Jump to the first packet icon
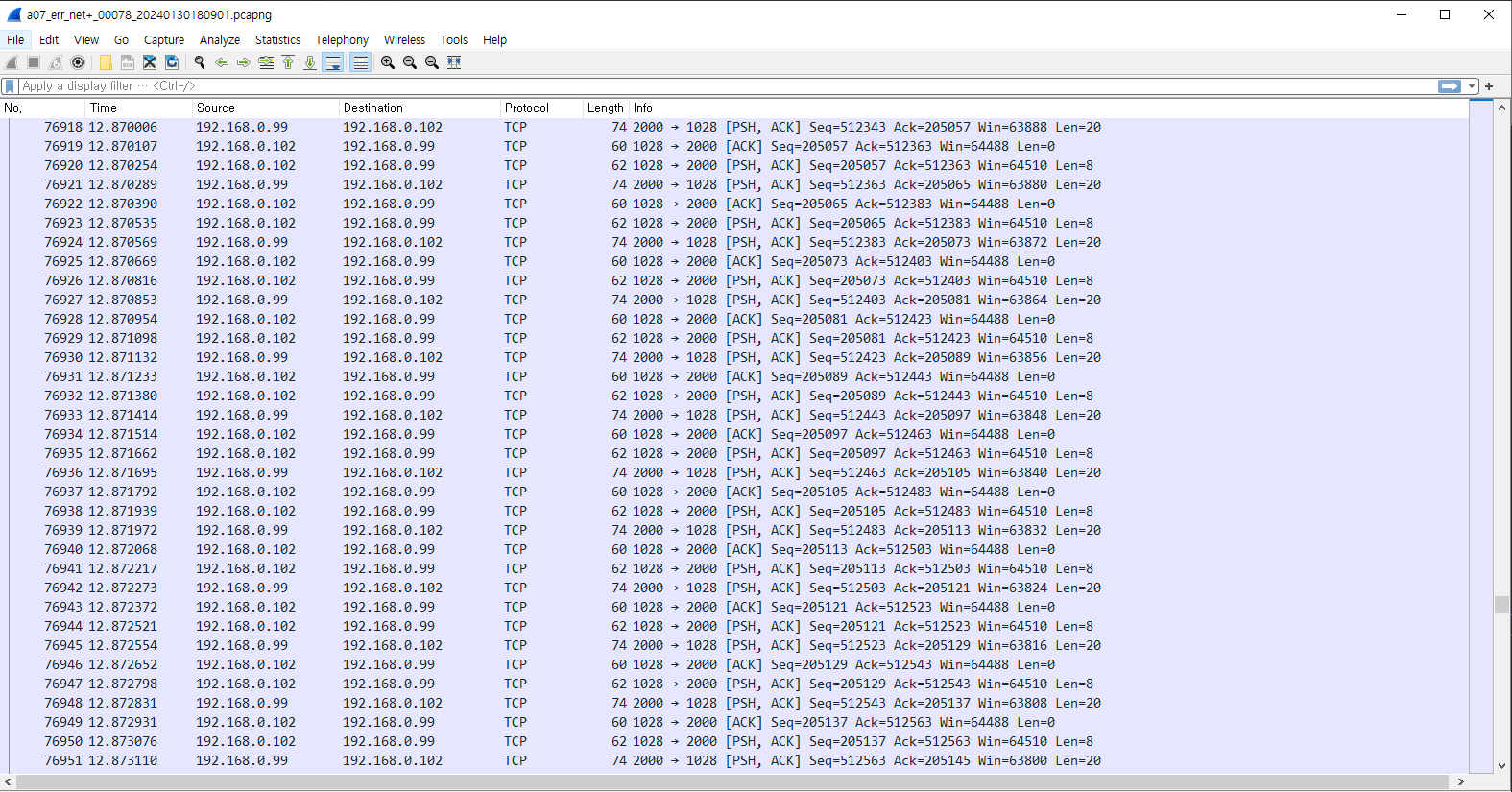The height and width of the screenshot is (792, 1512). pos(288,62)
